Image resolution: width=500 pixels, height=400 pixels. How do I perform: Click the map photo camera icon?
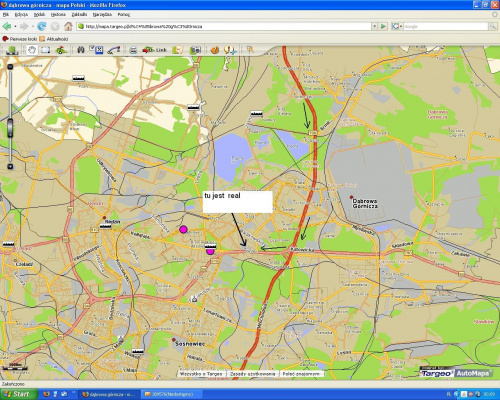(195, 50)
